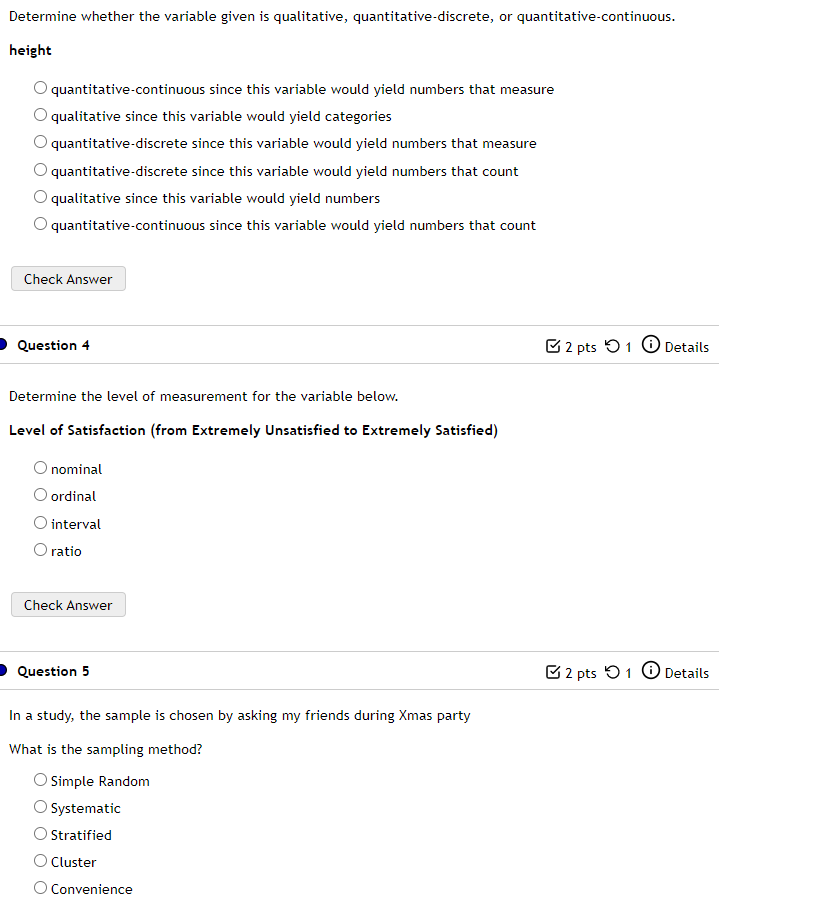Click the score checkbox icon beside Question 4's 2 pts
The height and width of the screenshot is (901, 814).
tap(553, 346)
